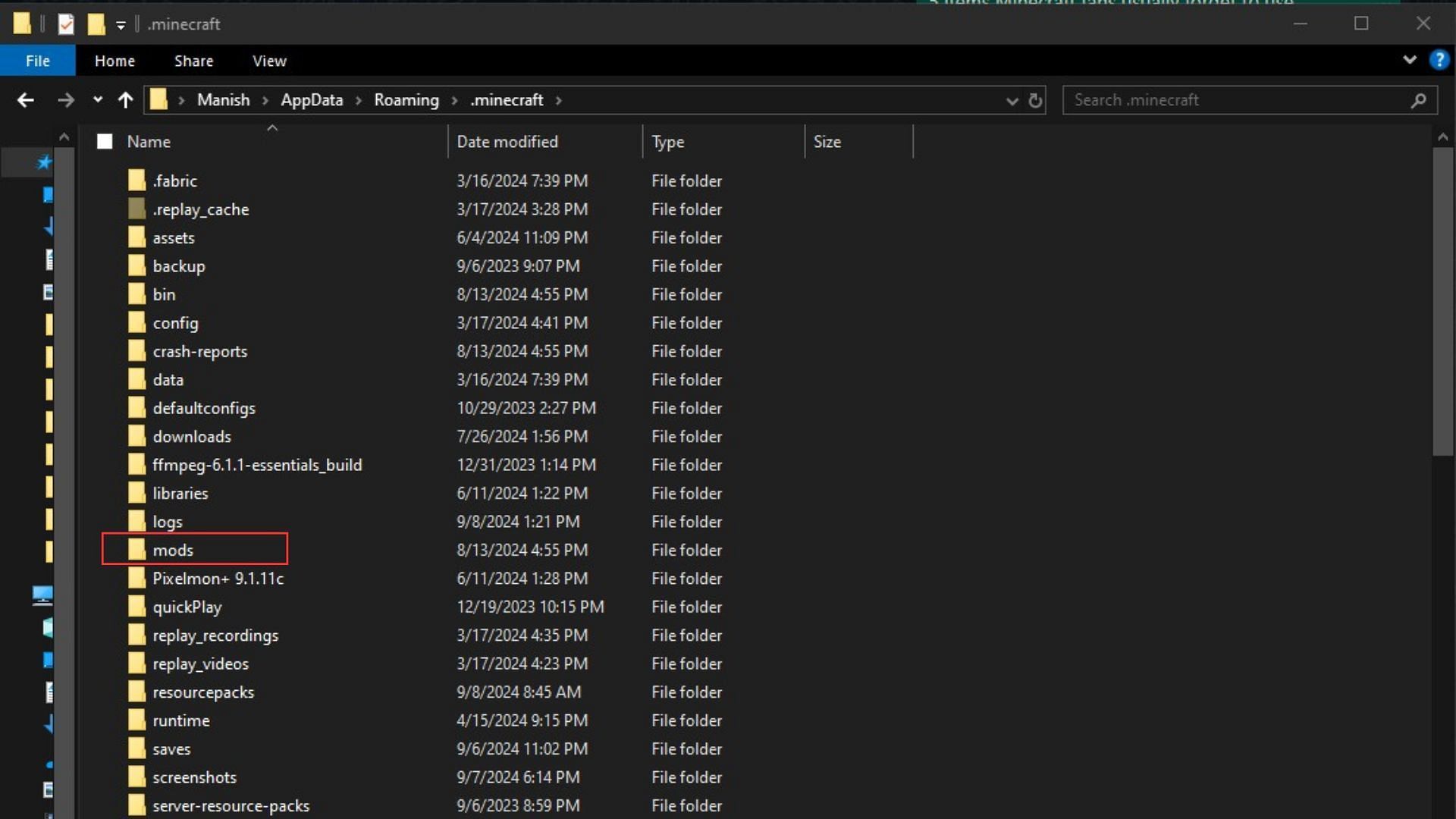Click the address bar folder icon

point(158,99)
